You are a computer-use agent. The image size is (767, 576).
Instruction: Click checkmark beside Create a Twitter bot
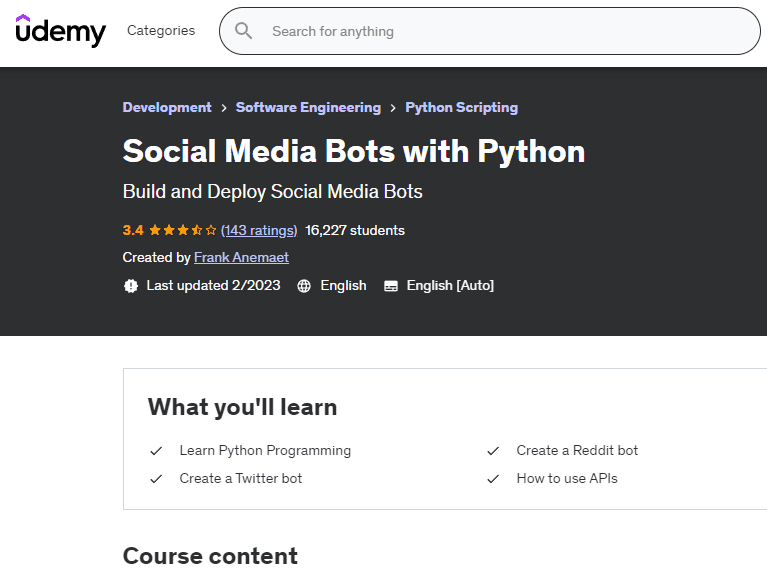pyautogui.click(x=156, y=479)
